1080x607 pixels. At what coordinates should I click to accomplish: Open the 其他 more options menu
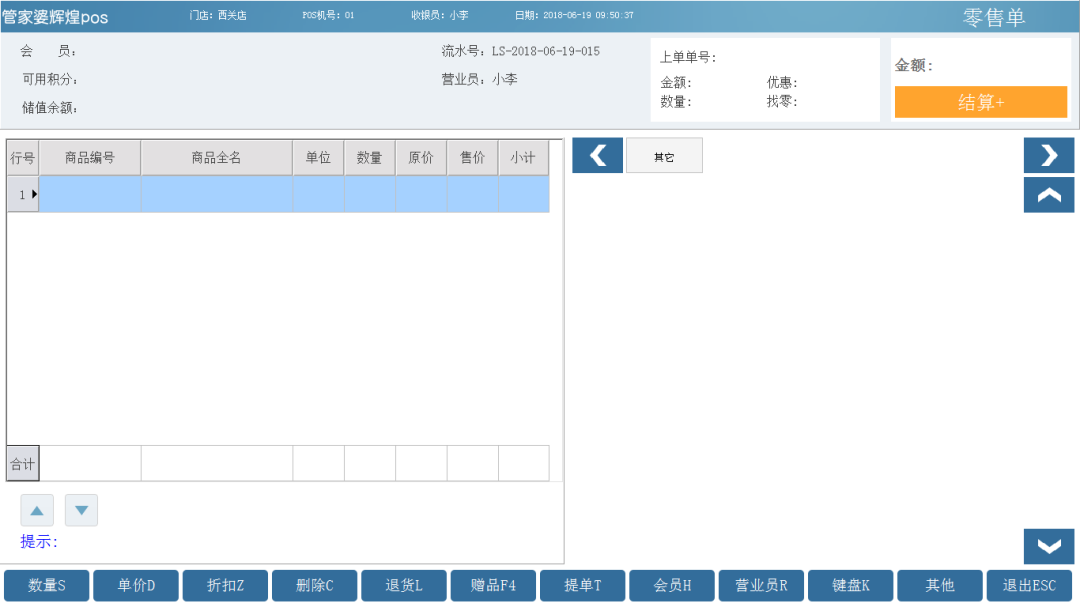[940, 586]
